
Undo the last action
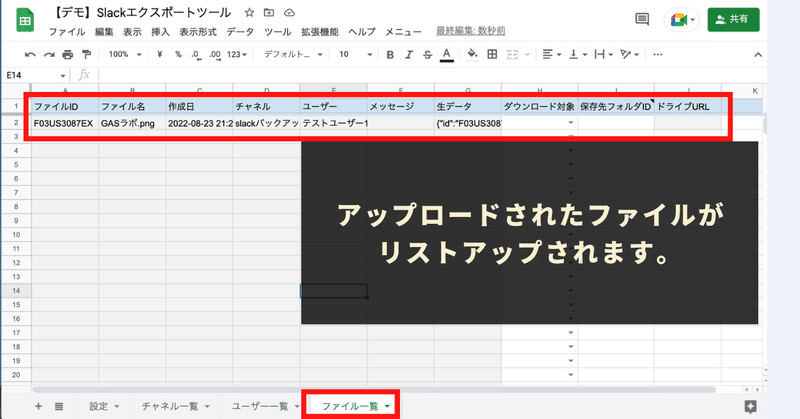click(x=30, y=54)
